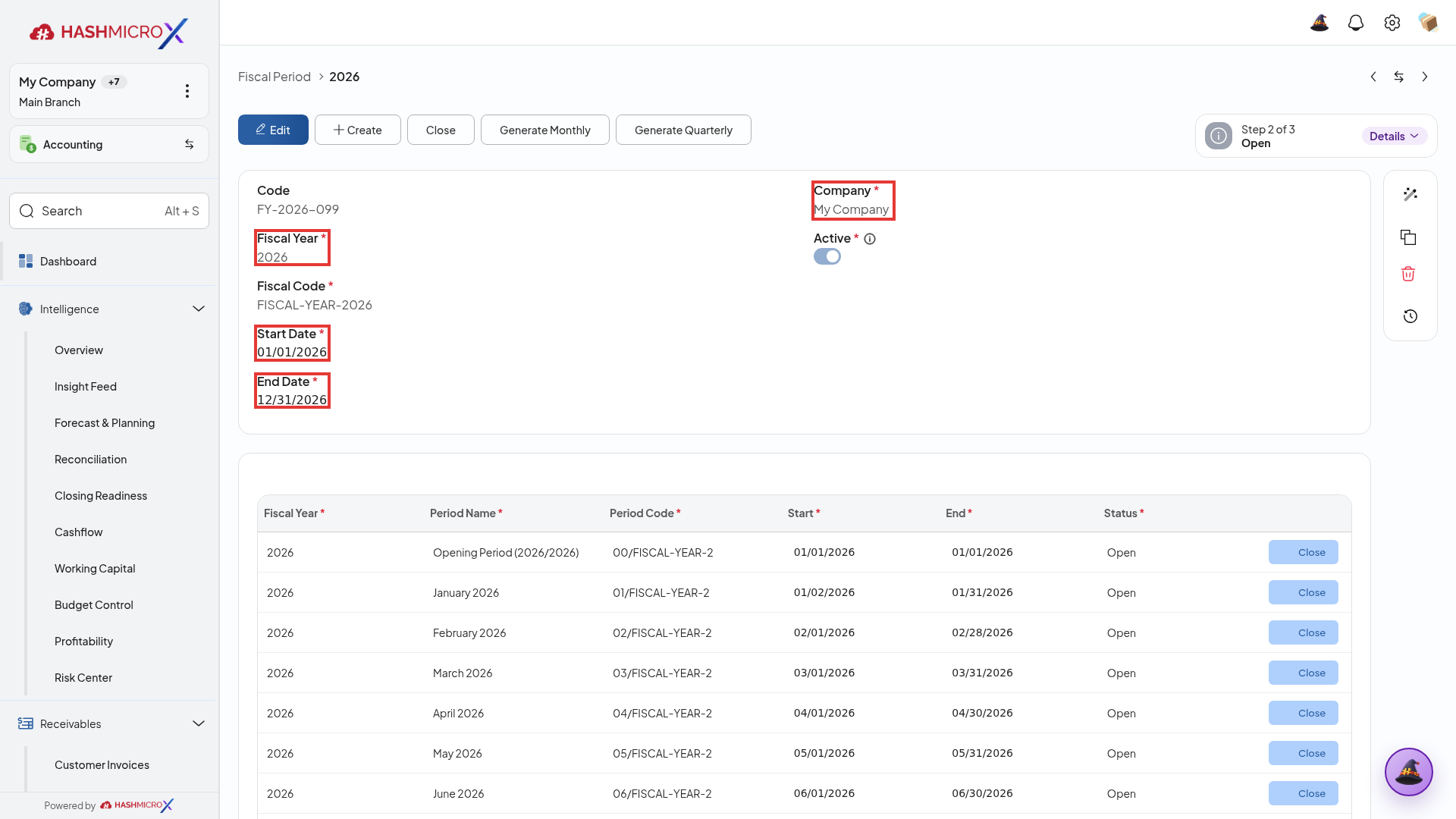Select the 'May 2026' period name cell

[457, 754]
